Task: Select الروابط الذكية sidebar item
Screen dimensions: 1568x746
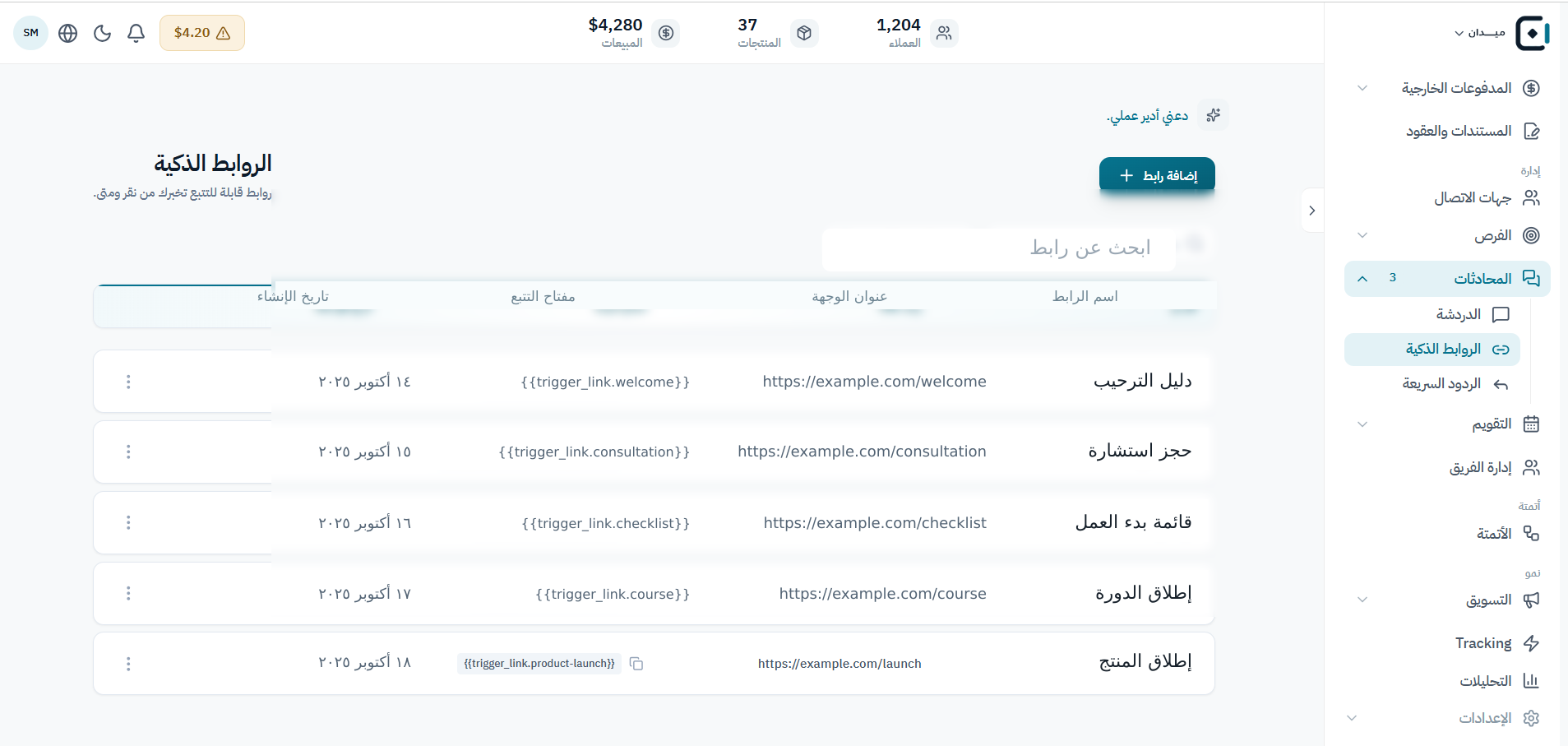Action: tap(1432, 350)
